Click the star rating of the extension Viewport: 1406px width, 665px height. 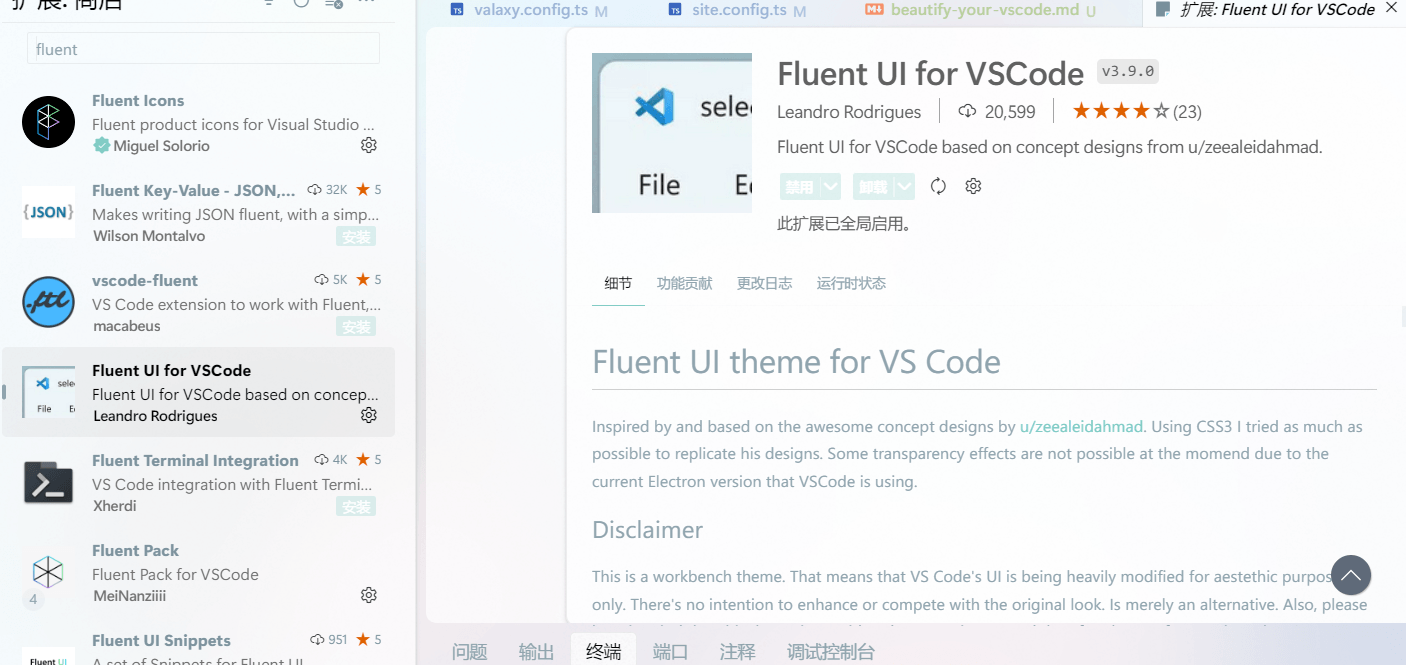click(1120, 111)
